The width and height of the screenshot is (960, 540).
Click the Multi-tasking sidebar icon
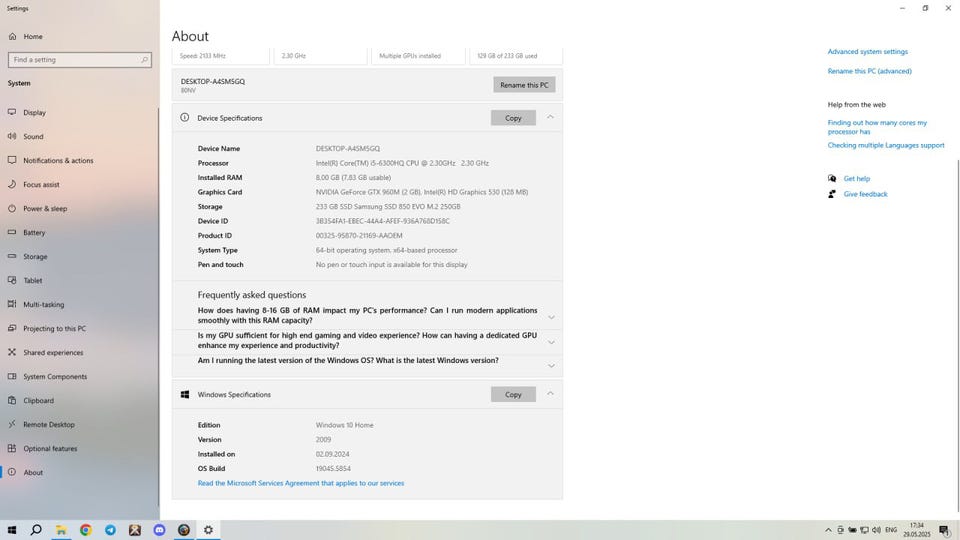(12, 304)
